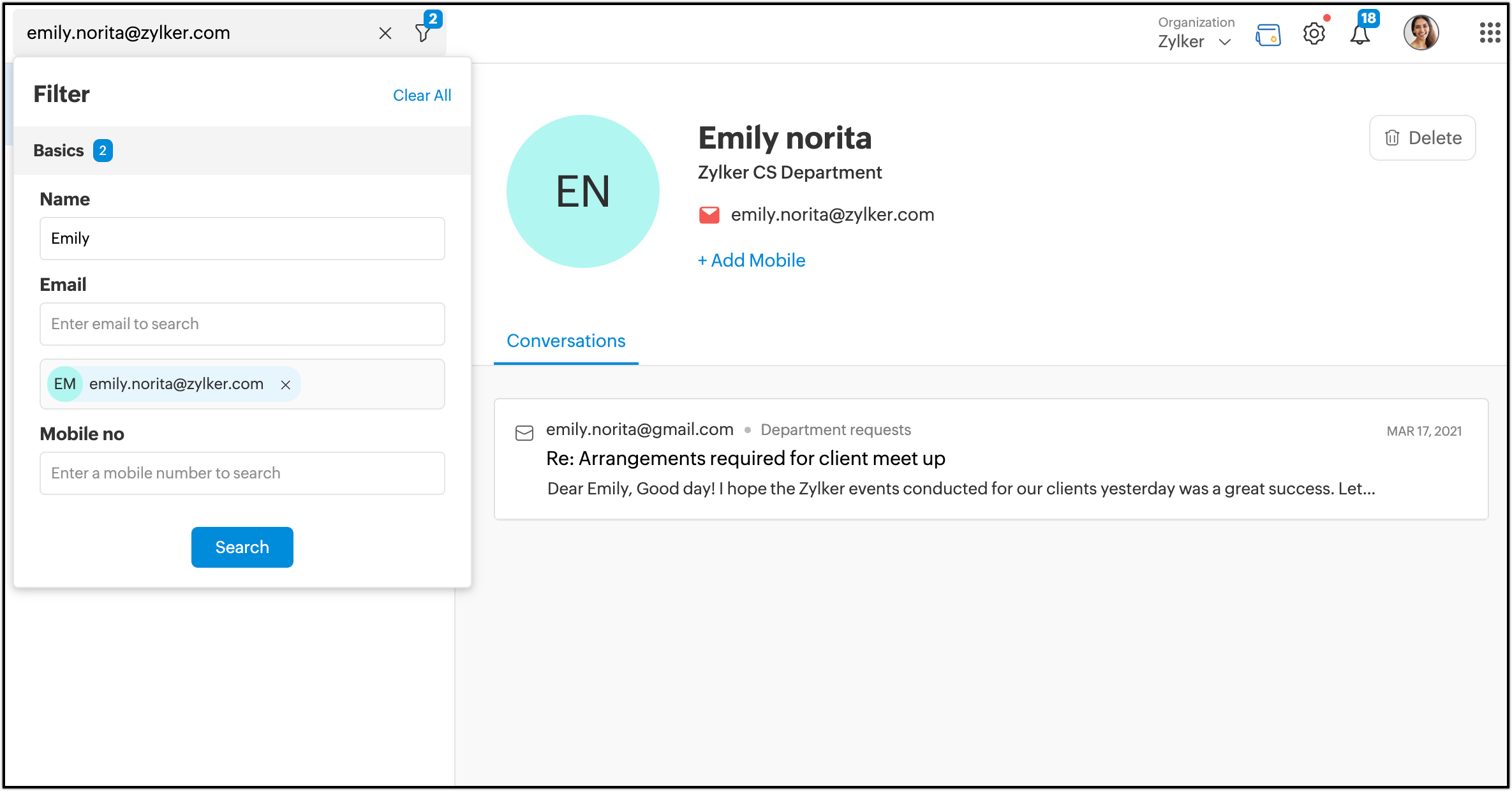Click the Department requests label
The width and height of the screenshot is (1512, 791).
click(x=836, y=430)
